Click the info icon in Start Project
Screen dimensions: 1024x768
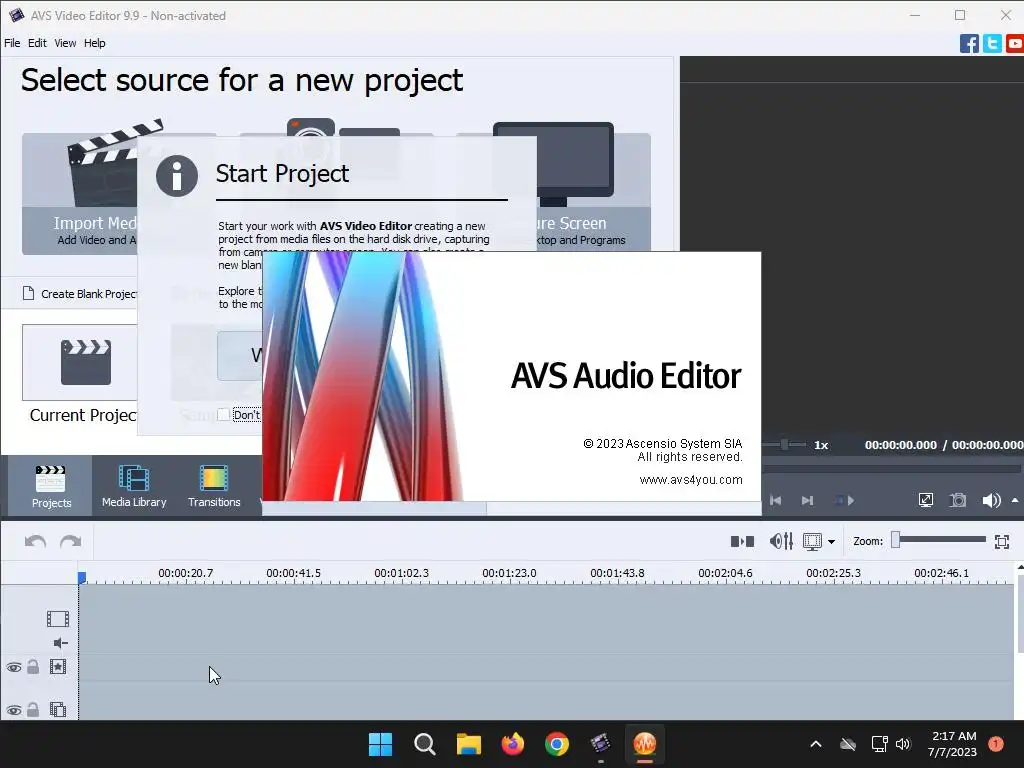(x=177, y=176)
